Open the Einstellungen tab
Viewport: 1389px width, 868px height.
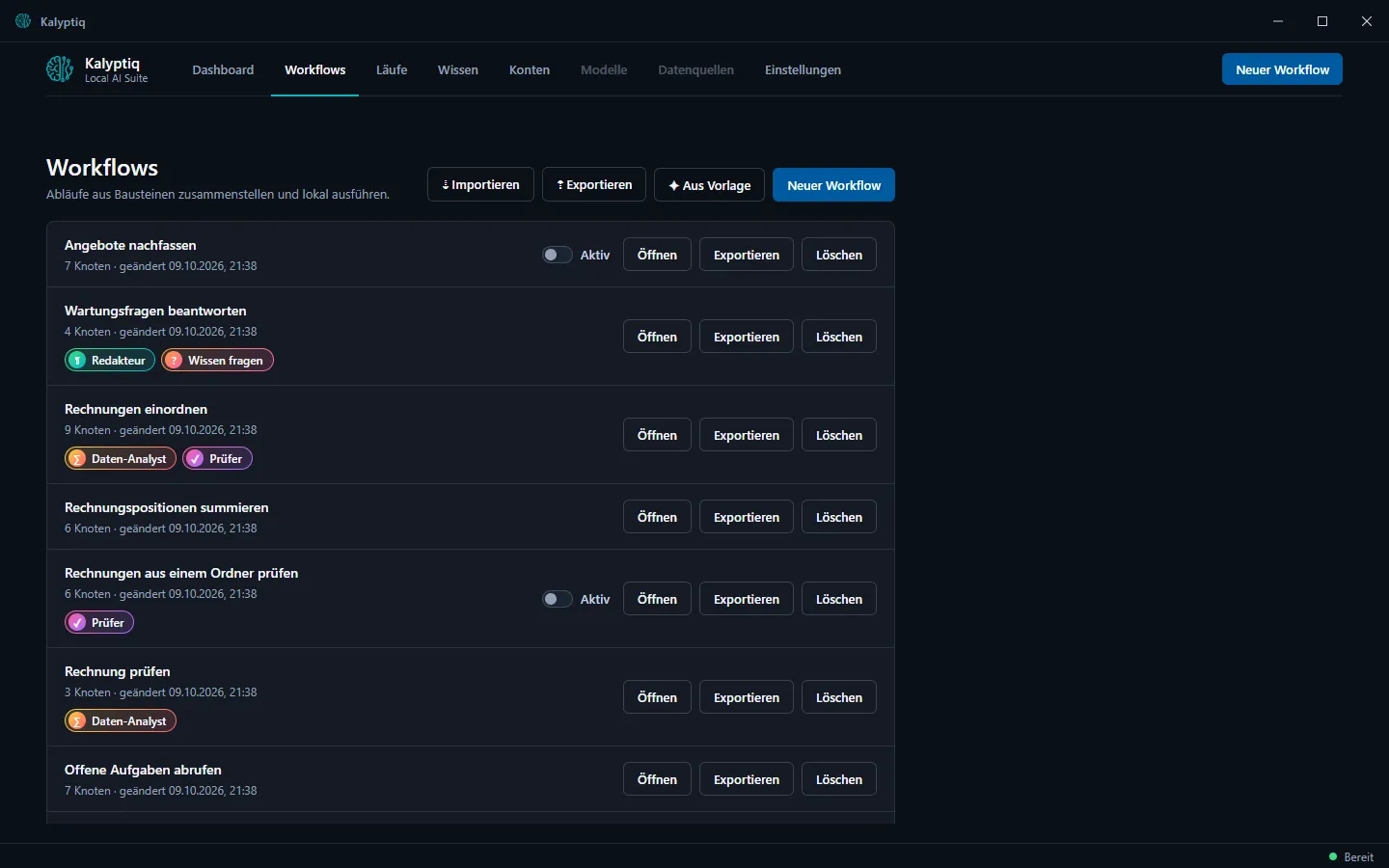coord(803,69)
